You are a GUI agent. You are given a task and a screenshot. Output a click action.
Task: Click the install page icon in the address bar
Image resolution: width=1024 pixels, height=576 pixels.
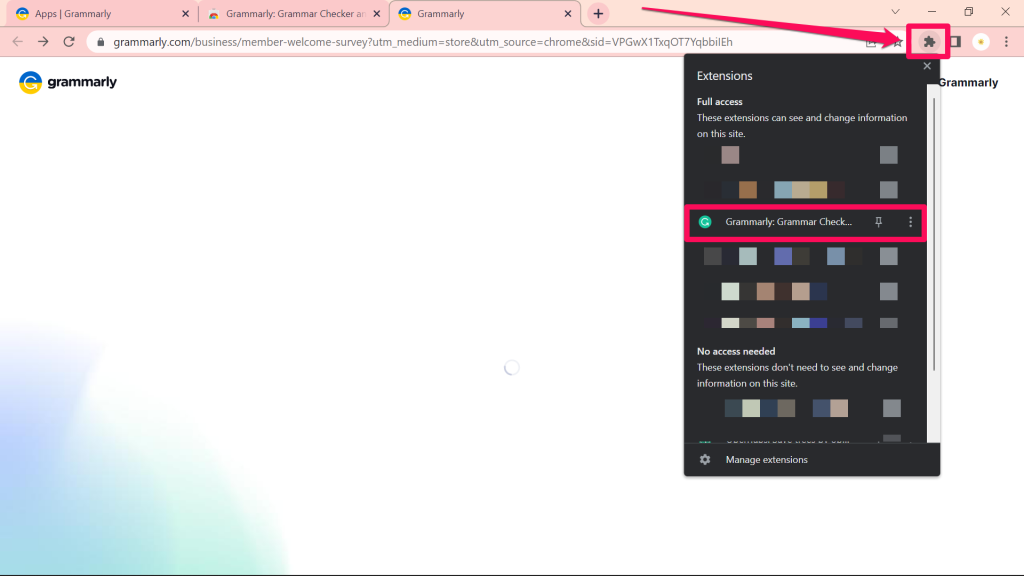coord(871,42)
